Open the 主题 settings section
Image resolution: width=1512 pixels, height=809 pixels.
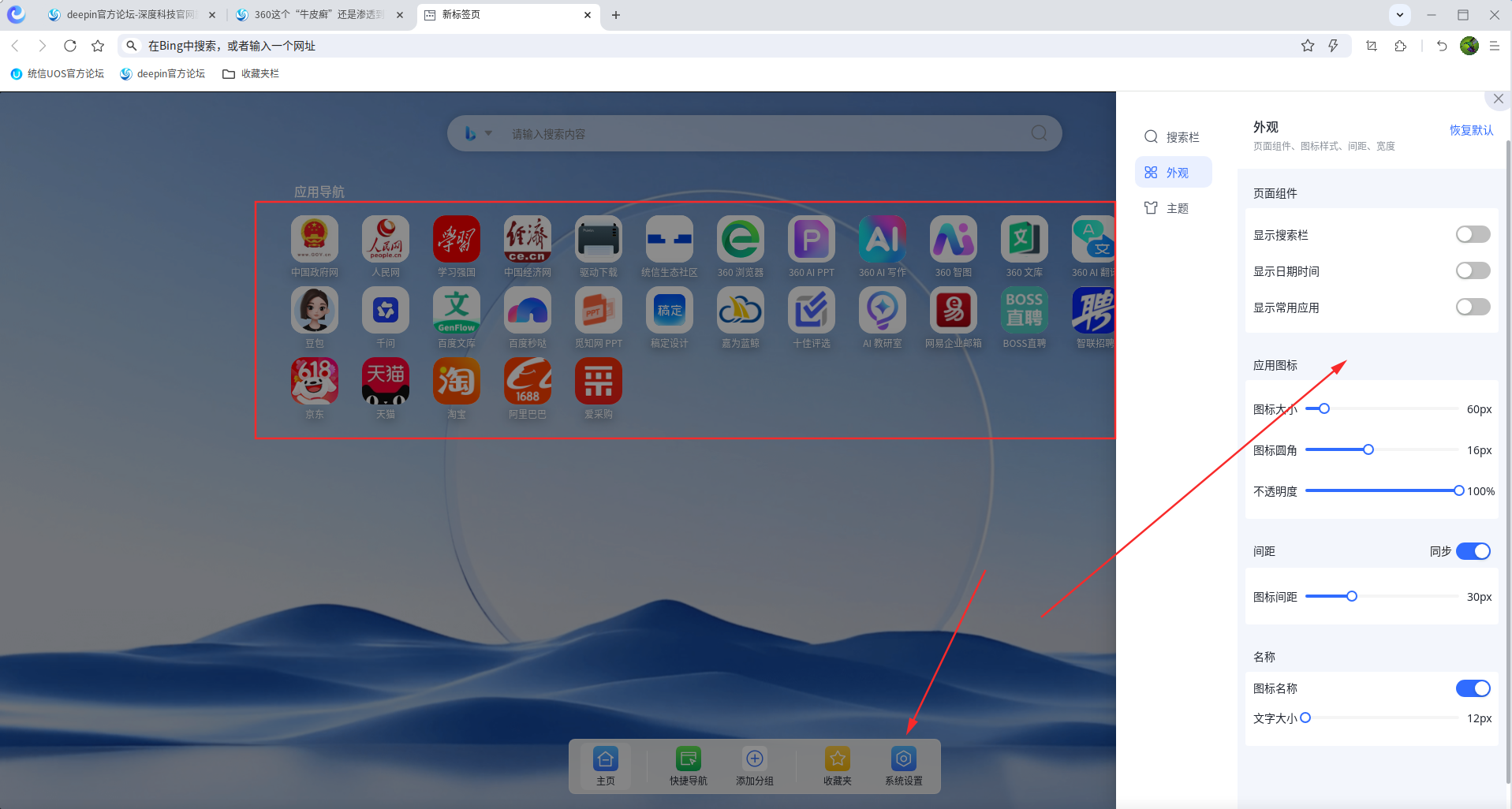coord(1173,208)
